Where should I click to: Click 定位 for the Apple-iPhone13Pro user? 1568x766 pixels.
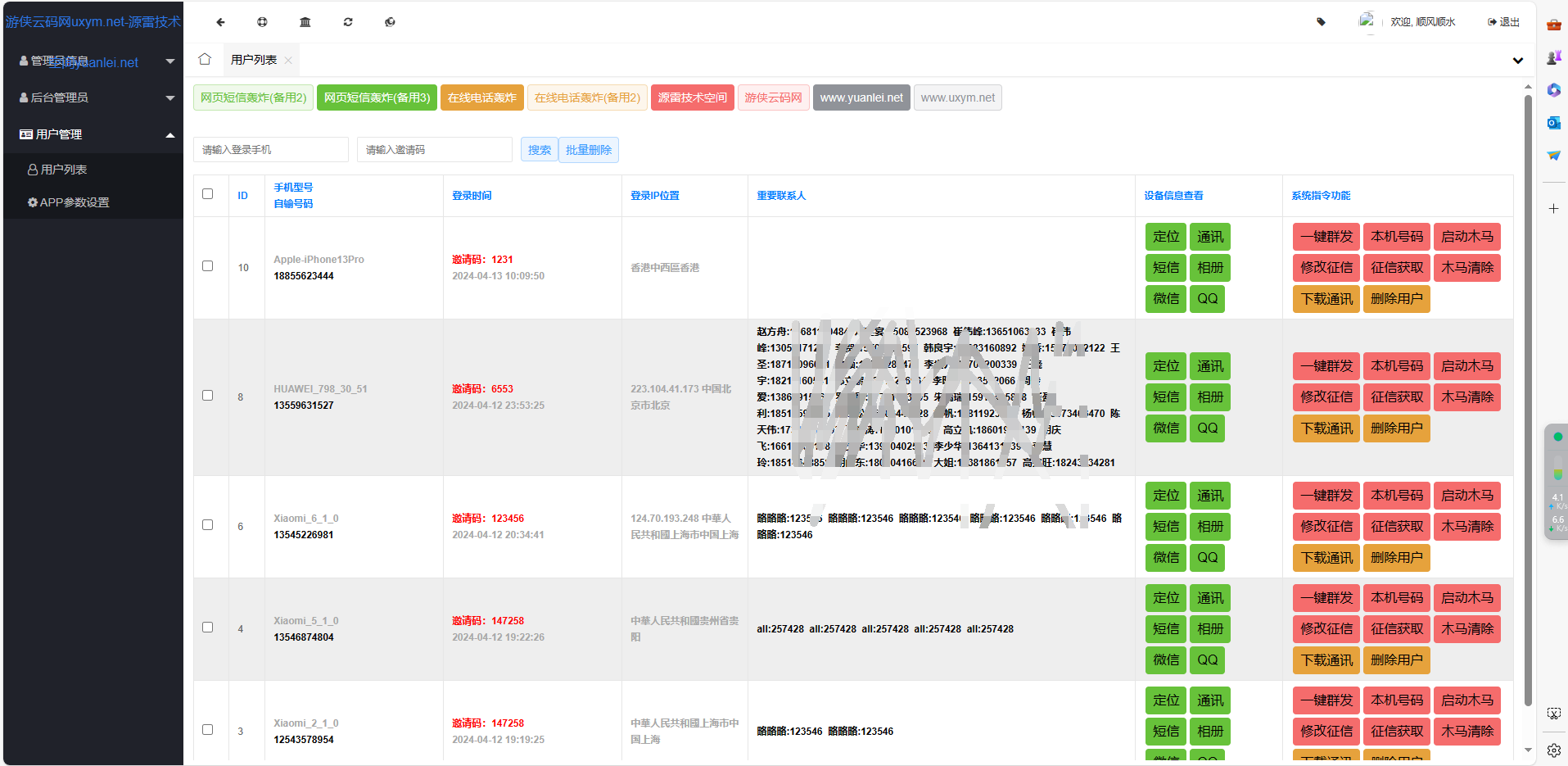[x=1166, y=237]
